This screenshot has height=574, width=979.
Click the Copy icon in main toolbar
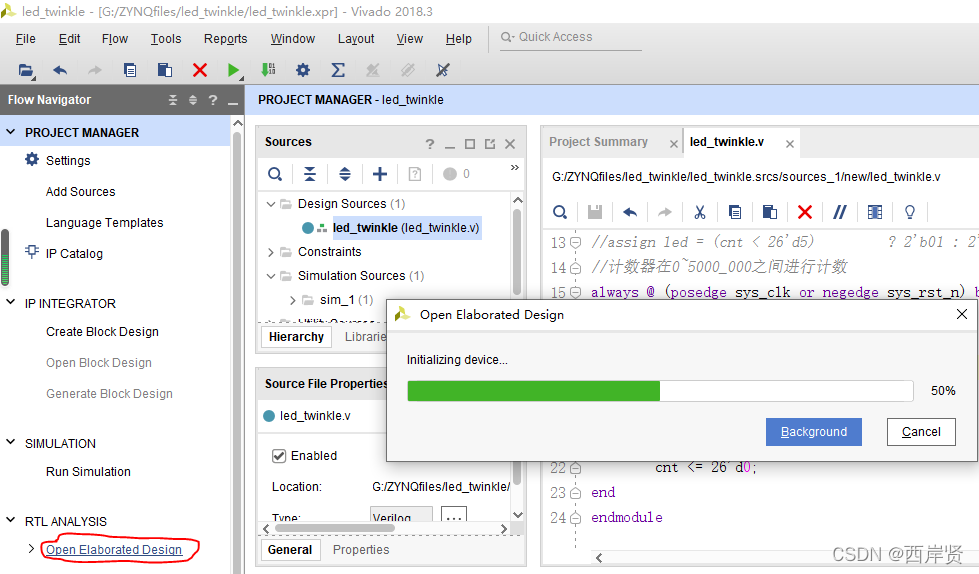(130, 70)
